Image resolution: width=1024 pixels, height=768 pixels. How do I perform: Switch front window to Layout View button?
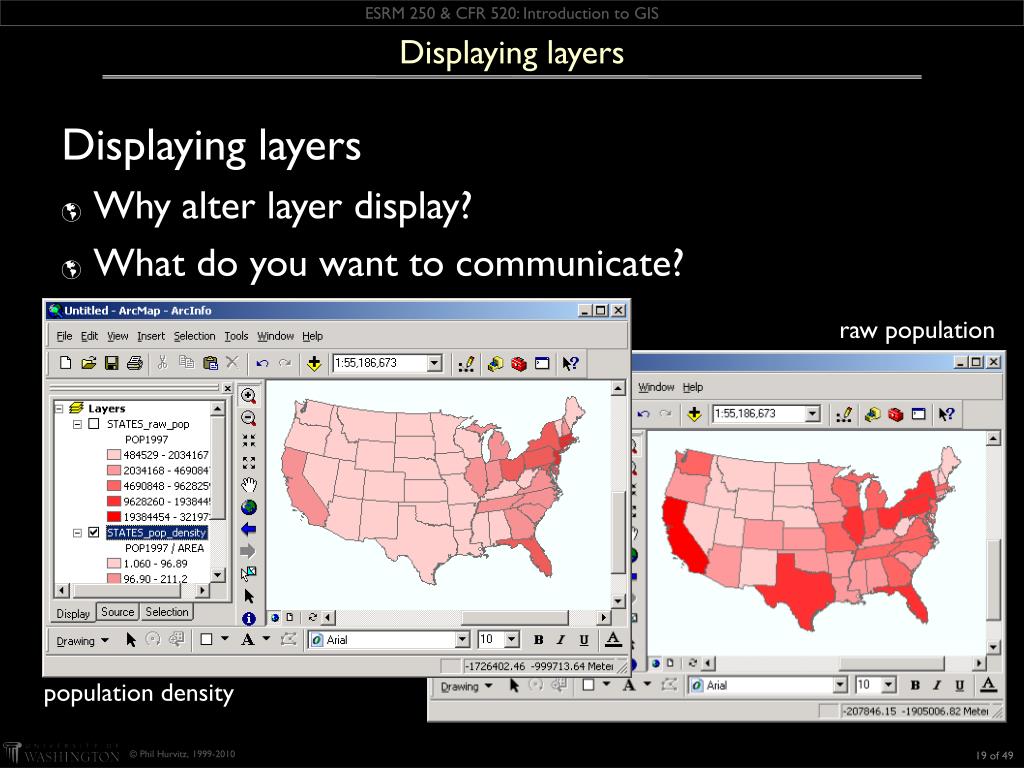point(289,616)
